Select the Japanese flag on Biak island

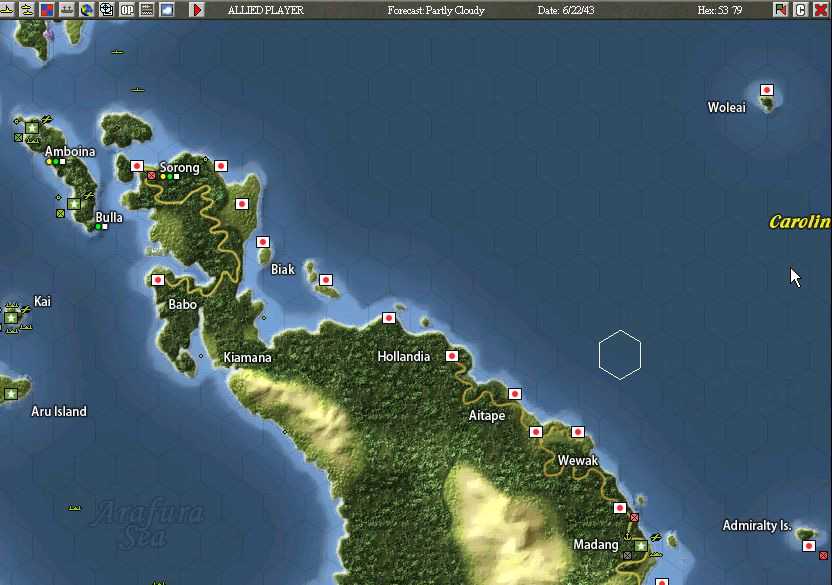326,280
